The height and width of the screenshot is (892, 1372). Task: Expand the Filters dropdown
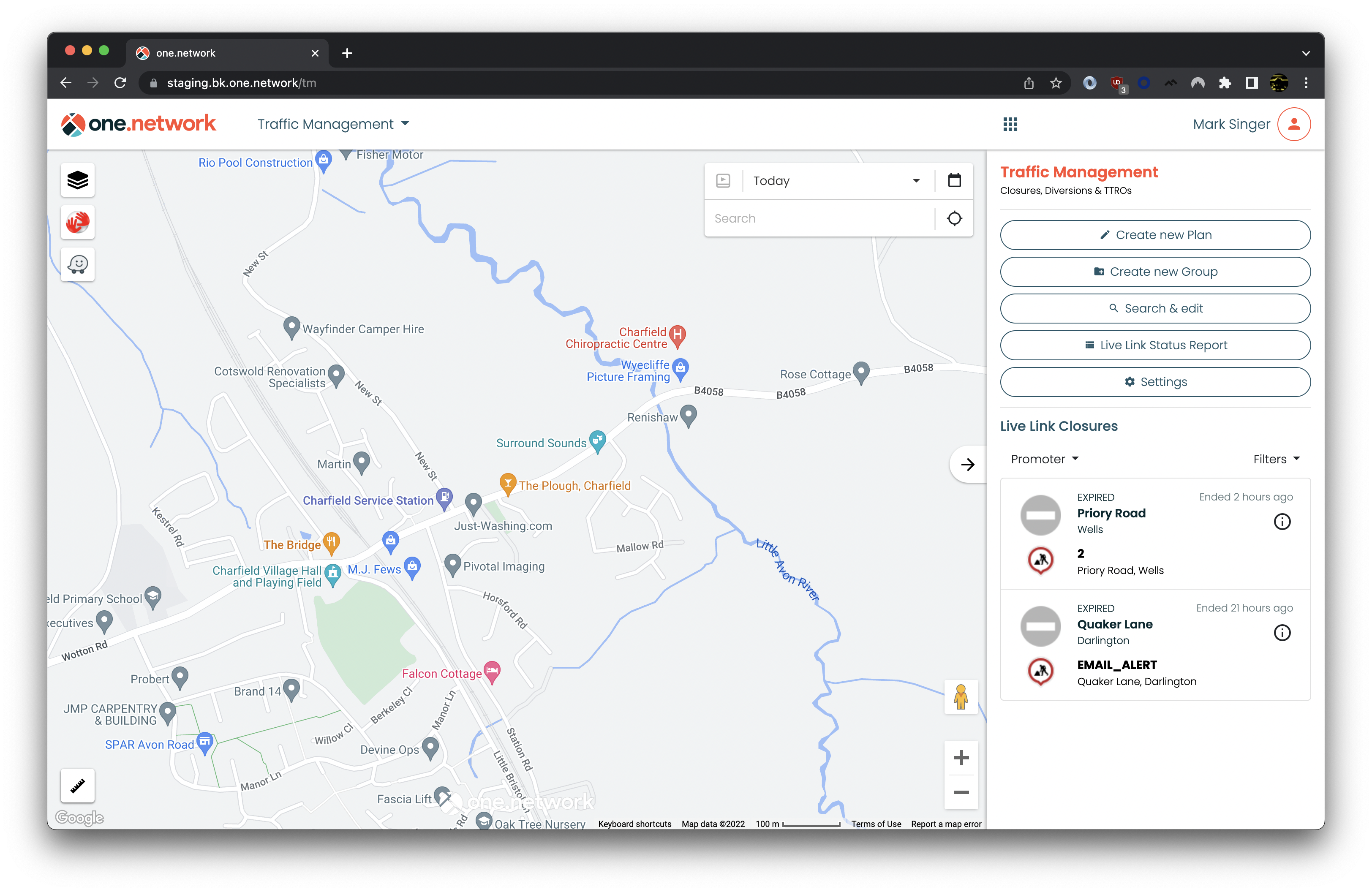pyautogui.click(x=1277, y=459)
